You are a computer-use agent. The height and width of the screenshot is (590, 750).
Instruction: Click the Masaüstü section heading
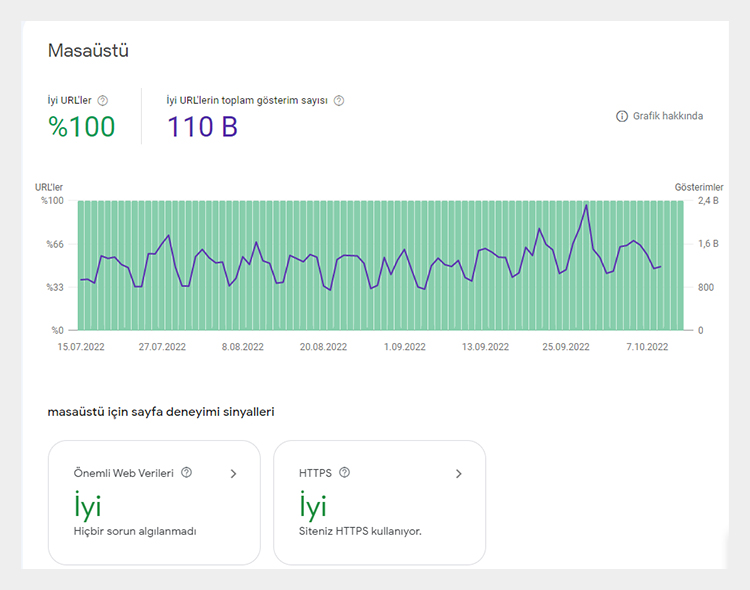[88, 50]
